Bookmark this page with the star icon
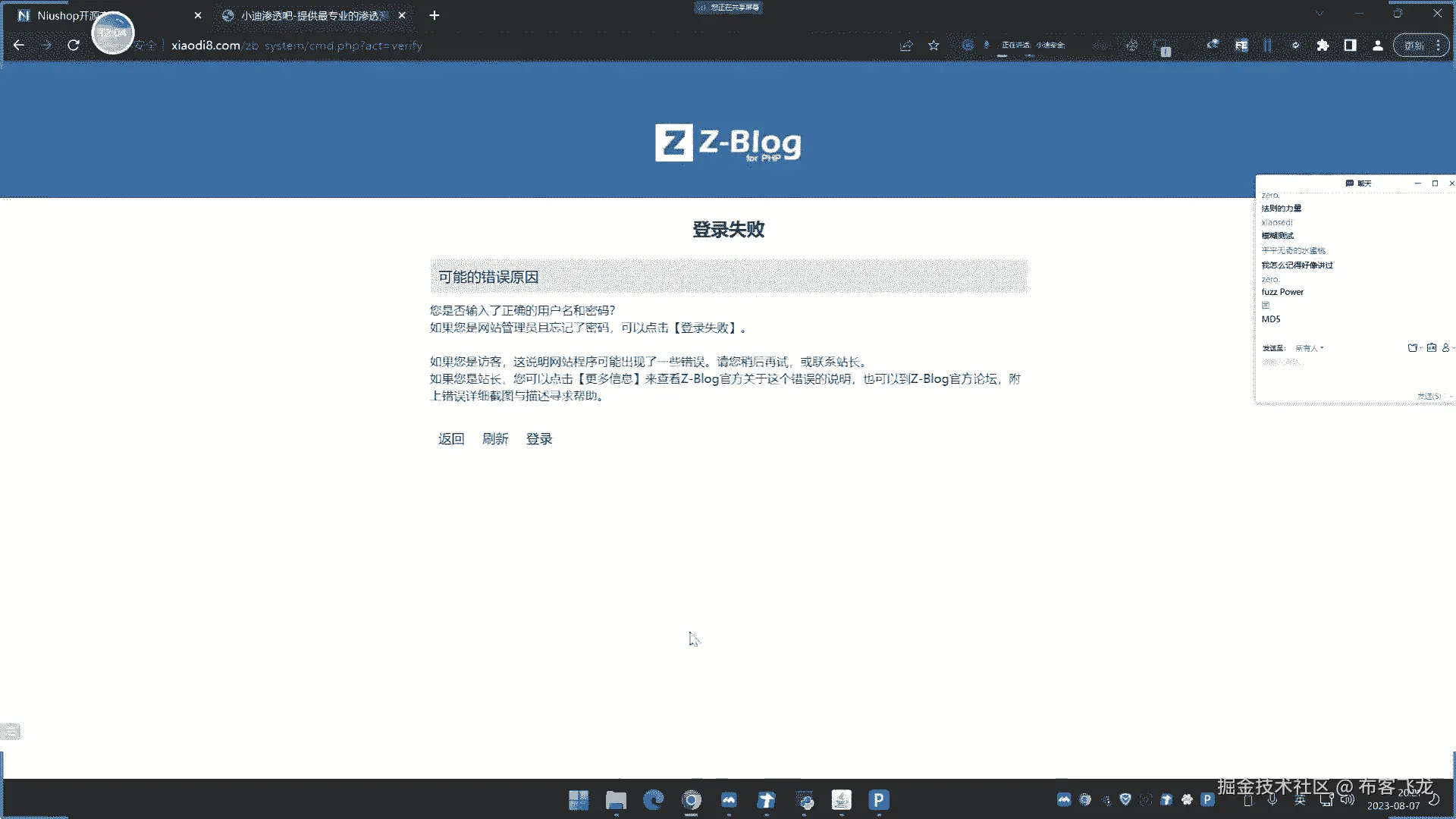1456x819 pixels. coord(934,45)
